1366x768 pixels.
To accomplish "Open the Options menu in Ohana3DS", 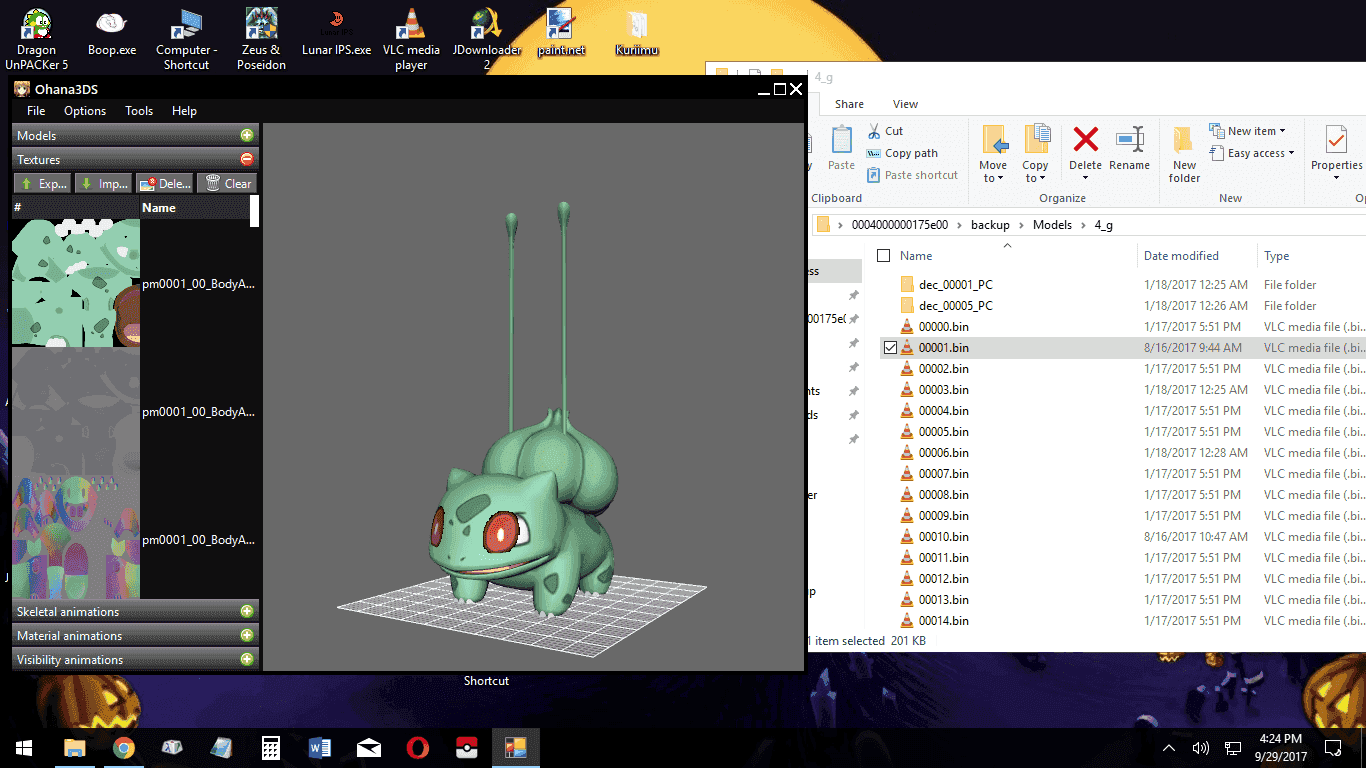I will pos(85,111).
